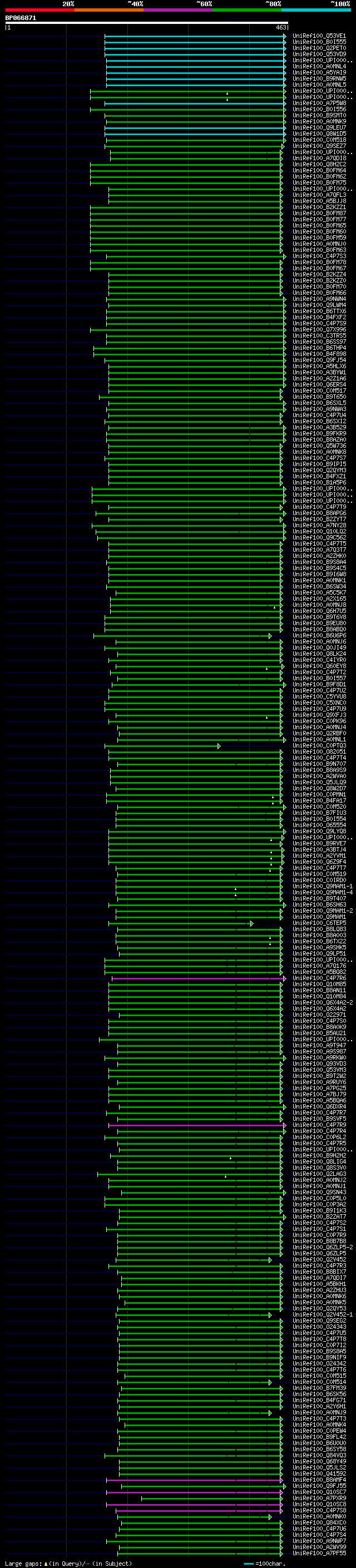The width and height of the screenshot is (356, 1568).
Task: Click the magenta alignment bar for UniRef100_B8AMF4
Action: tap(194, 1480)
